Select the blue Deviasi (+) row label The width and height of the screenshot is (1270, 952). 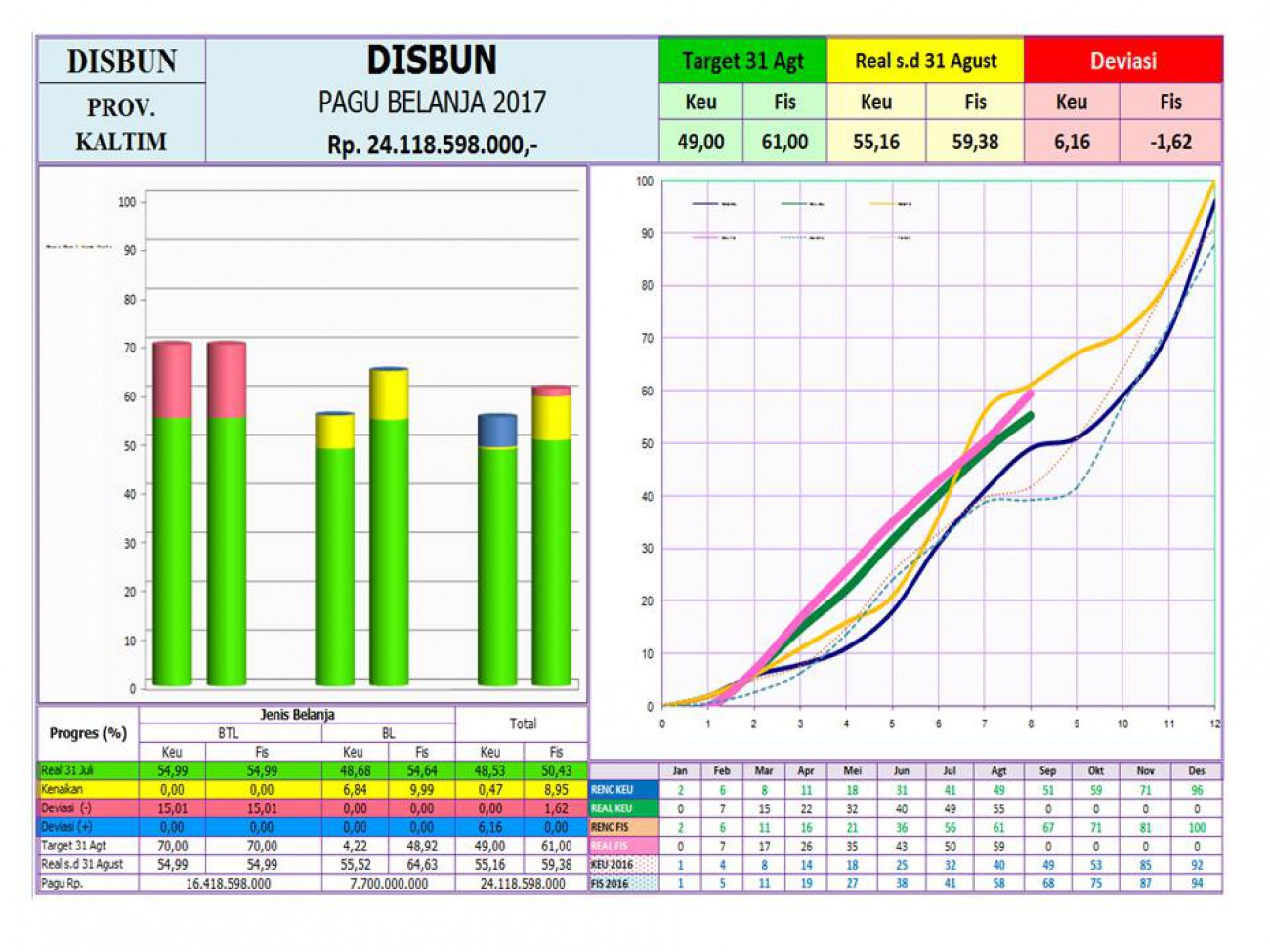point(88,827)
